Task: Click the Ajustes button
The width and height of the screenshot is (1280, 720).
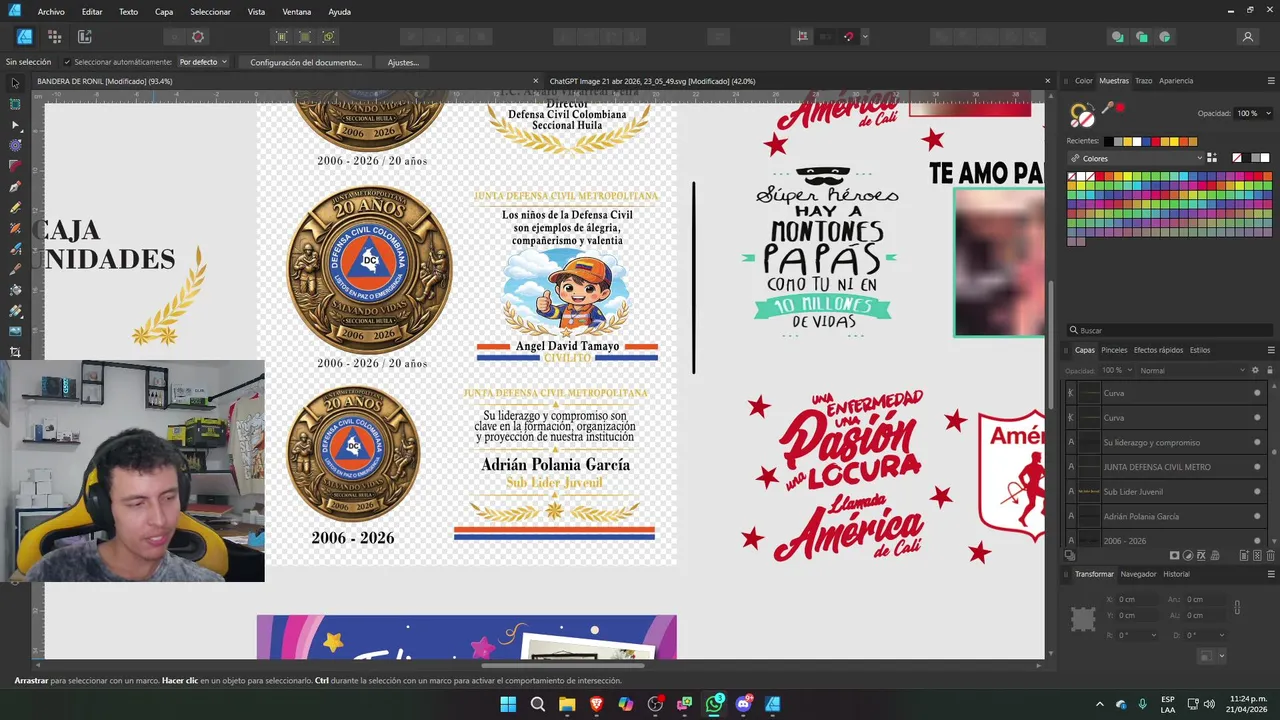Action: point(403,62)
